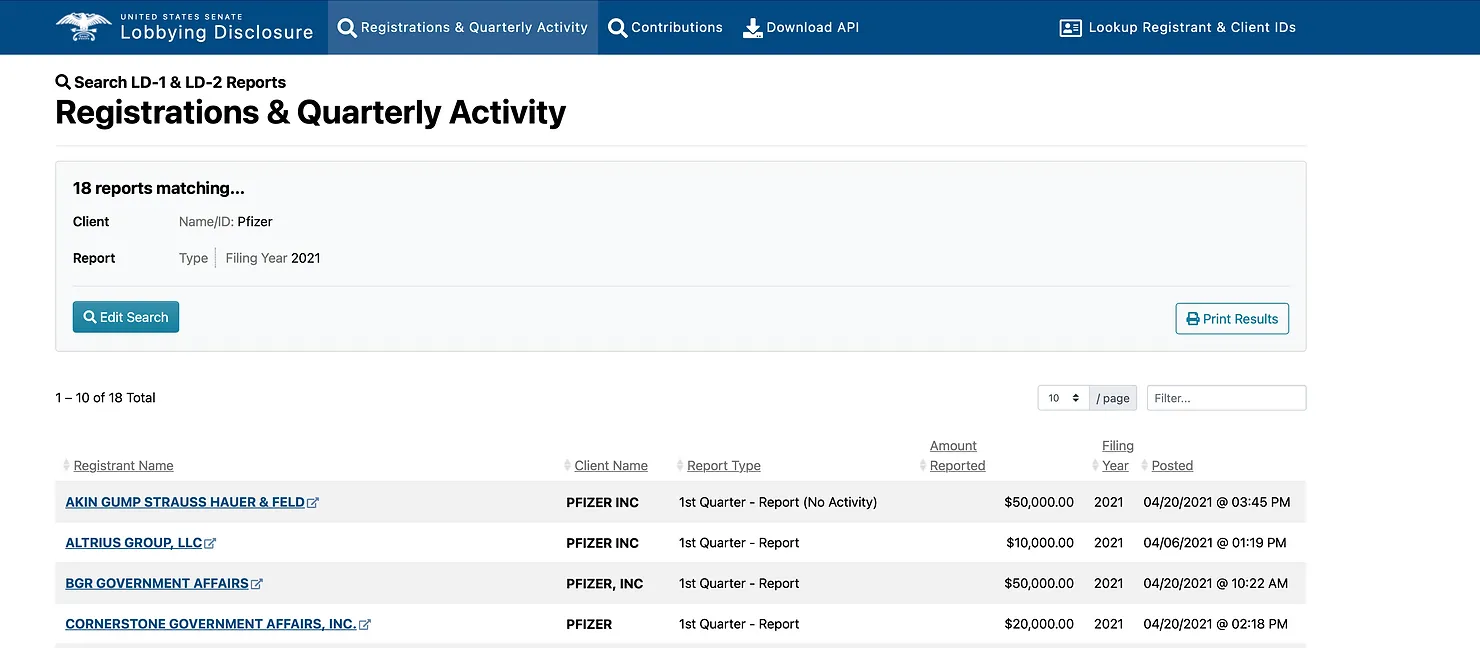Click the magnifier icon in the Registrations tab

[347, 28]
